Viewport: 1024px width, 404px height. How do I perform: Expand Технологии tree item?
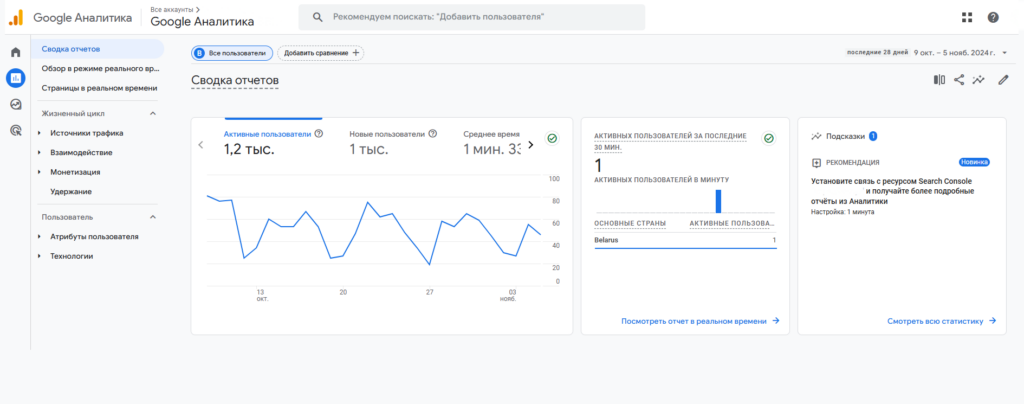40,256
